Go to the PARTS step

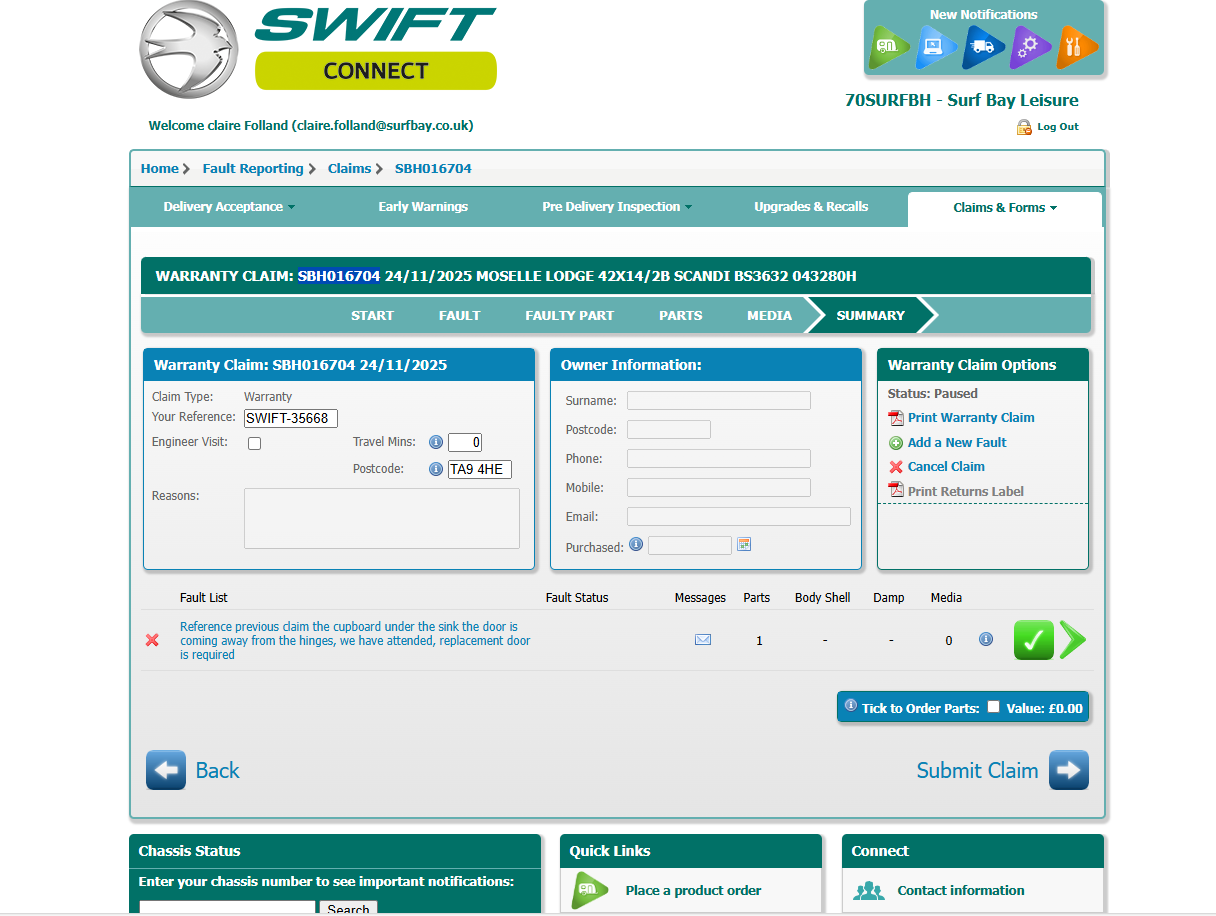click(681, 315)
